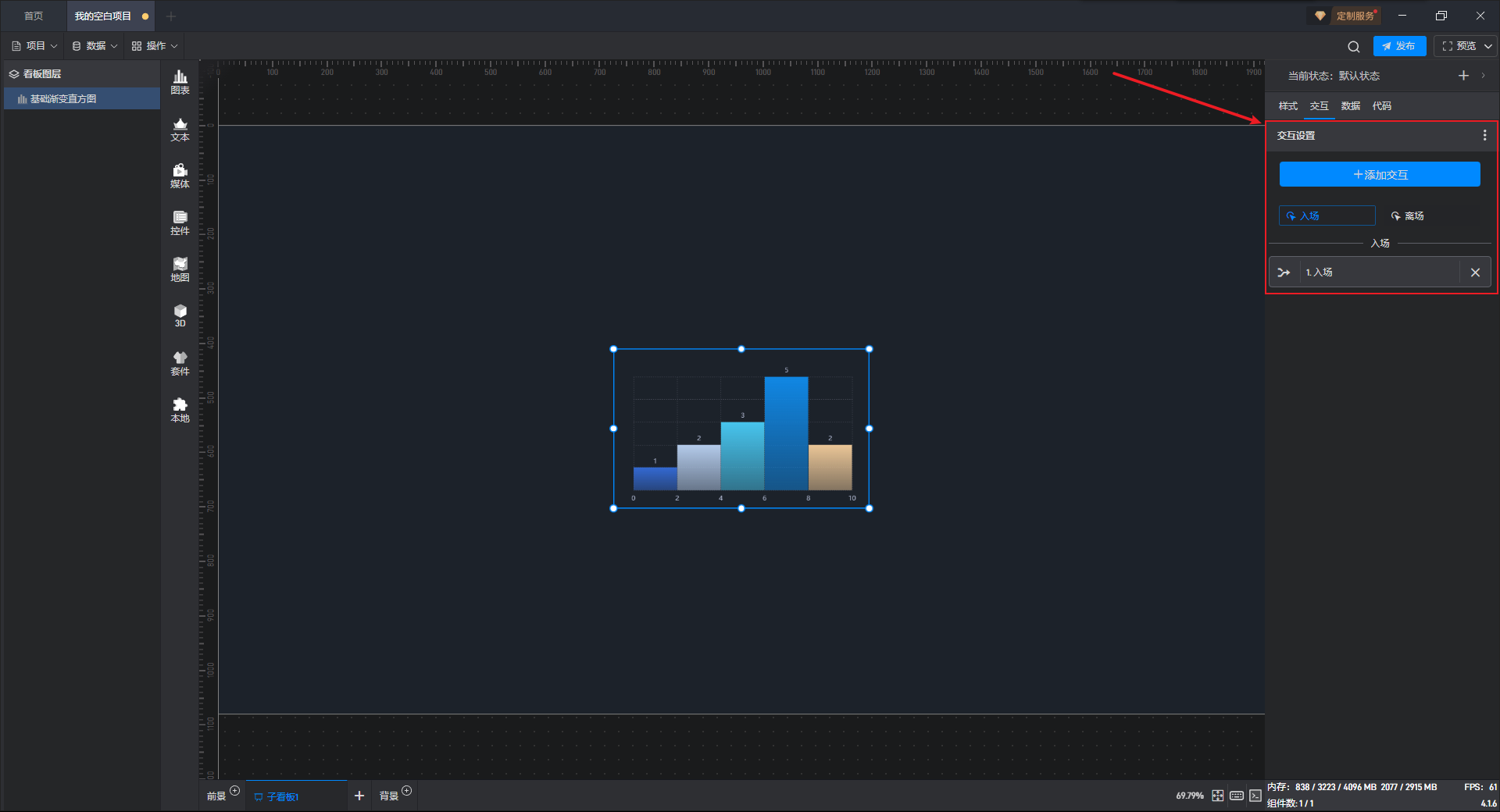Open the 操作 dropdown menu
1500x812 pixels.
[154, 46]
